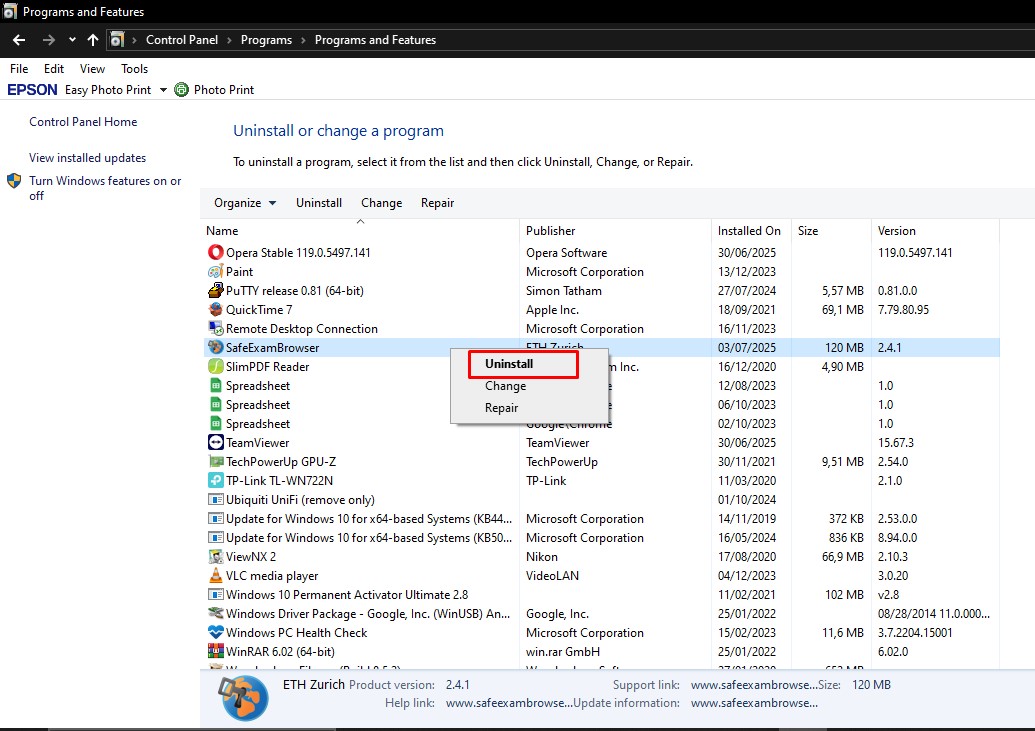This screenshot has height=731, width=1035.
Task: Click the TeamViewer program icon
Action: click(x=215, y=442)
